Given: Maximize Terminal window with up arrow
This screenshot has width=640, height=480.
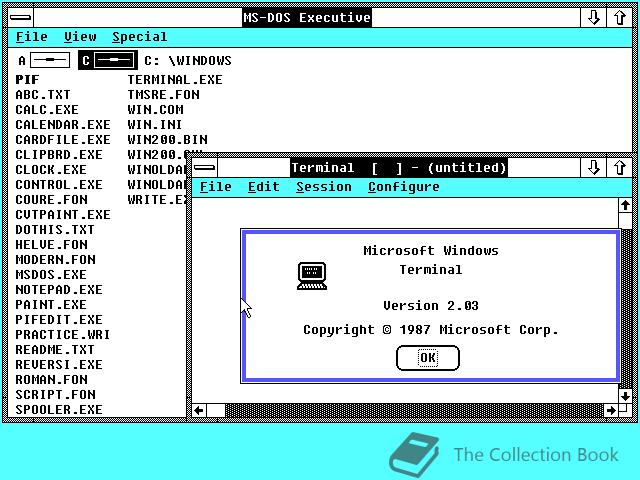Looking at the screenshot, I should (x=619, y=167).
